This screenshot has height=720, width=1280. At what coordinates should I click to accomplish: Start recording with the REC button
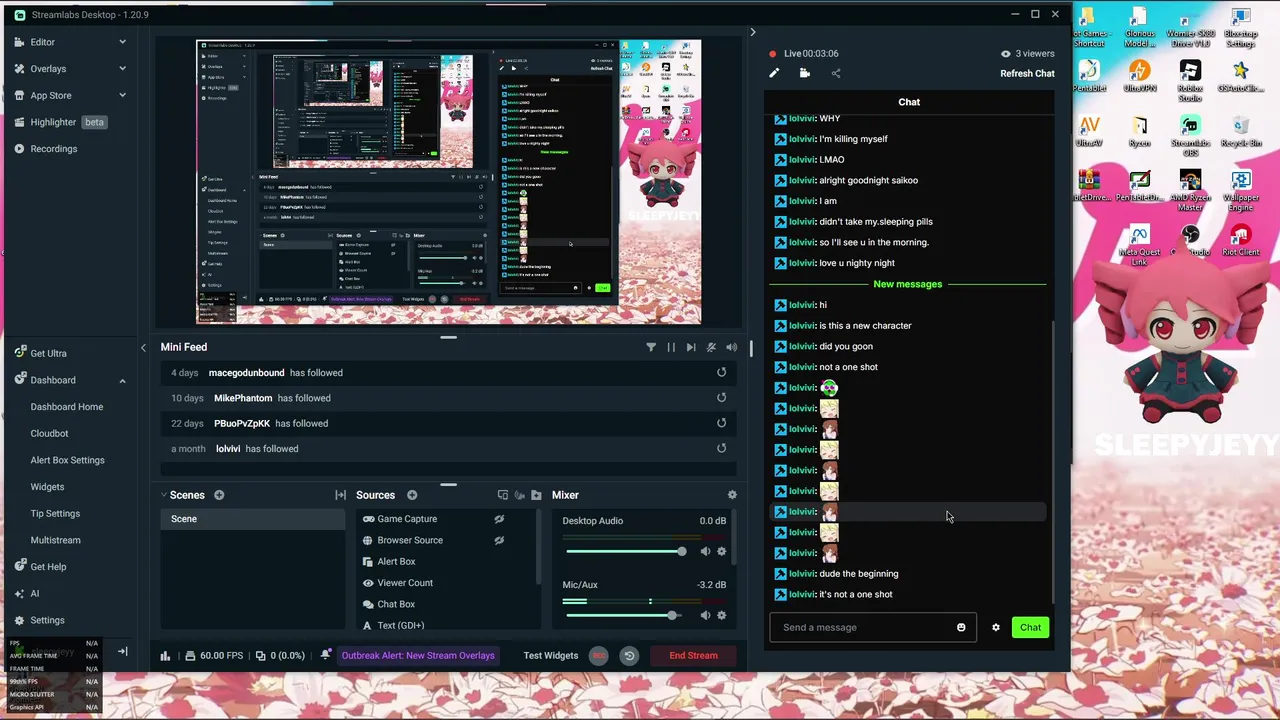point(598,656)
